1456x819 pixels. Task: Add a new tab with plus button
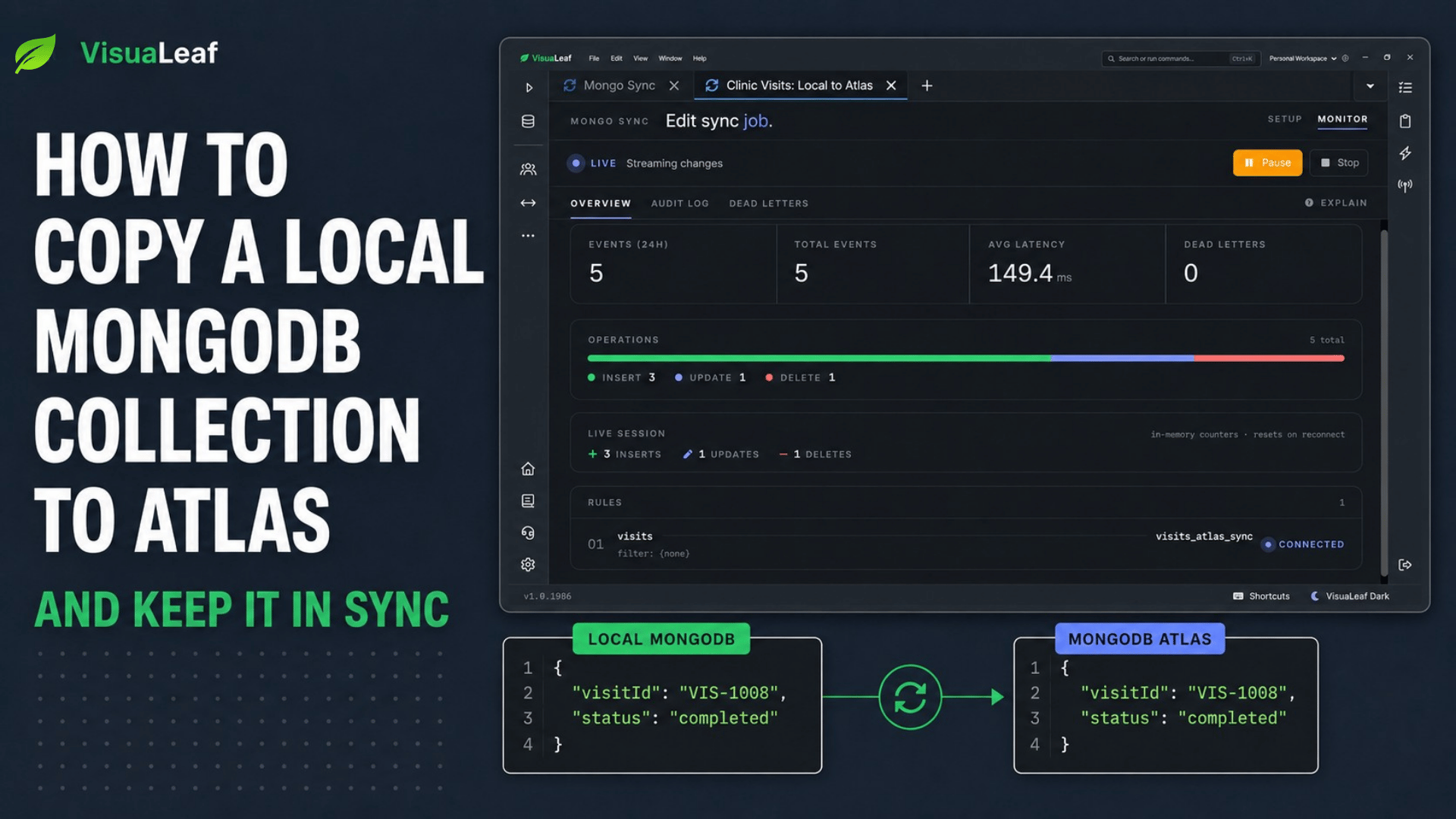pos(927,86)
